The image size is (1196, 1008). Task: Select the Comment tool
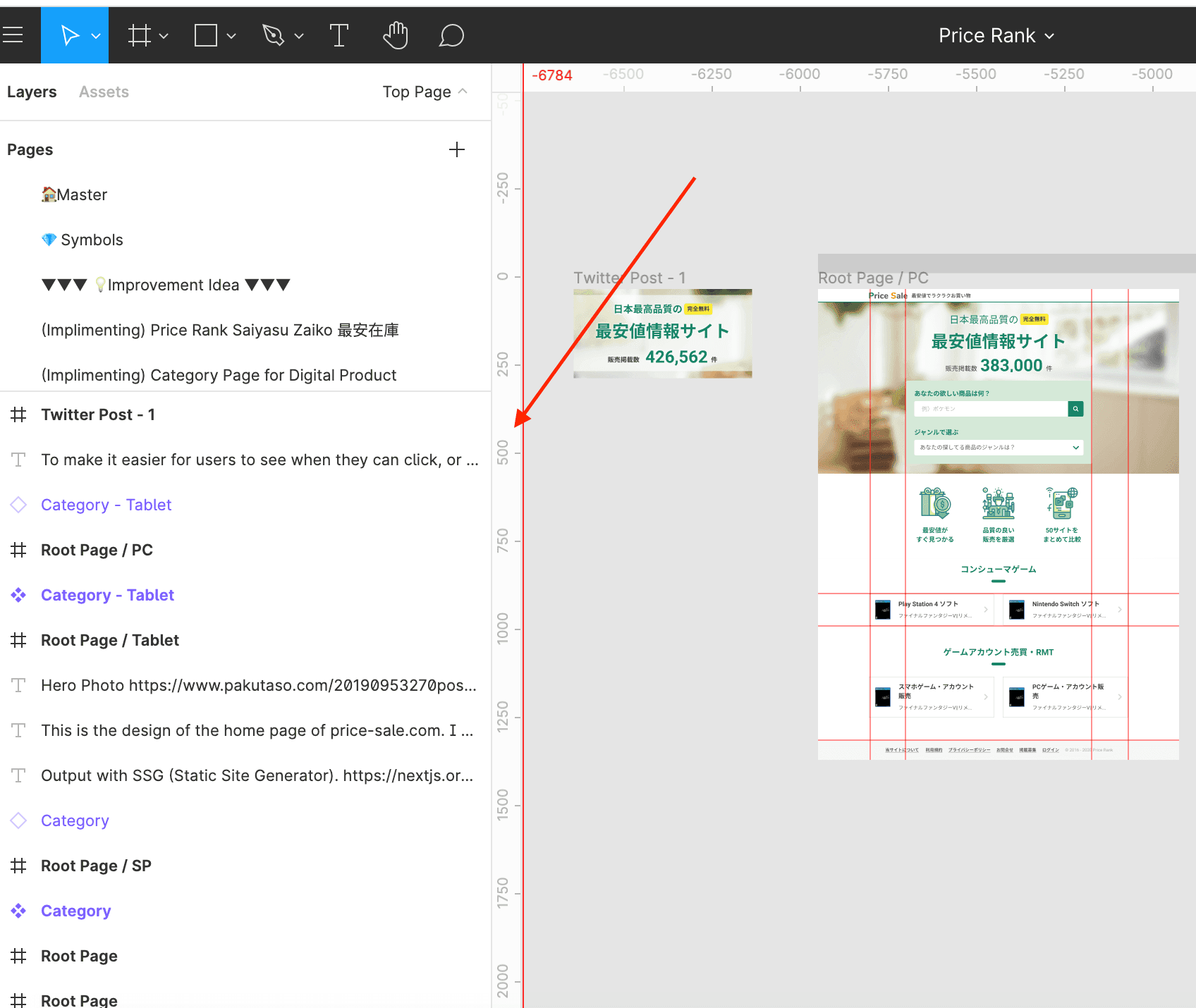(x=451, y=35)
